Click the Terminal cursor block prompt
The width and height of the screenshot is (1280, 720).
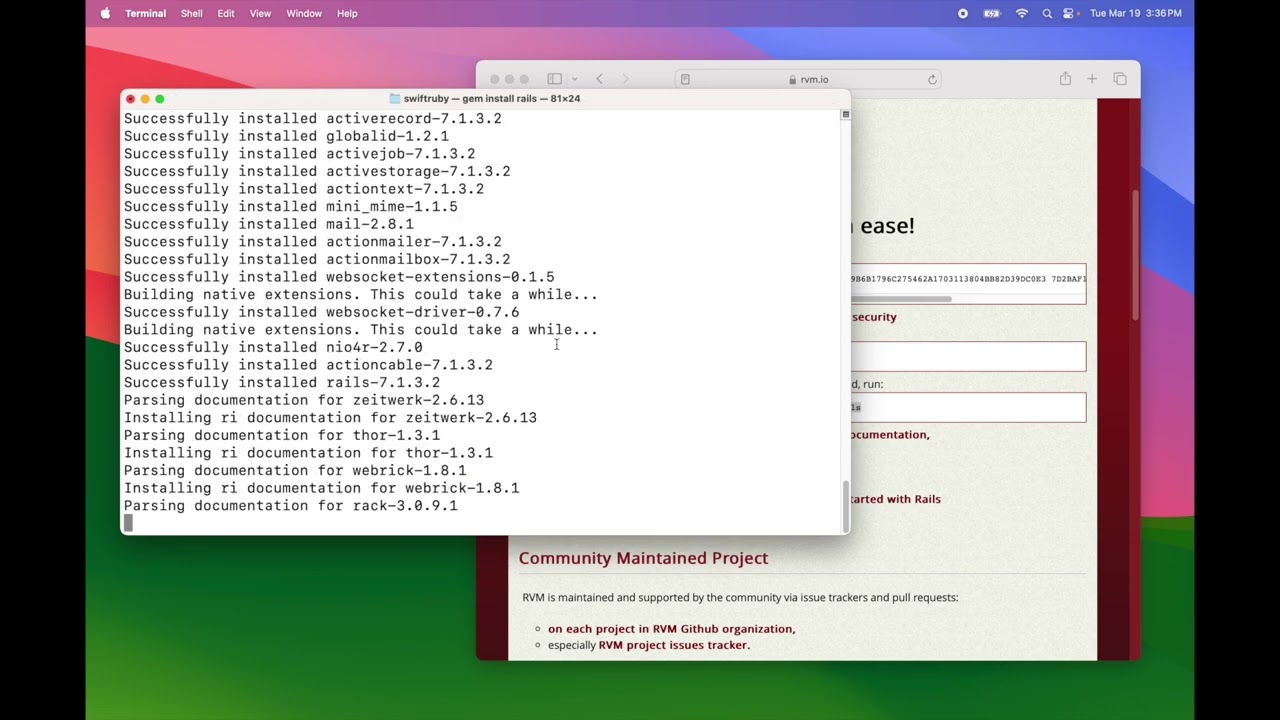point(128,523)
